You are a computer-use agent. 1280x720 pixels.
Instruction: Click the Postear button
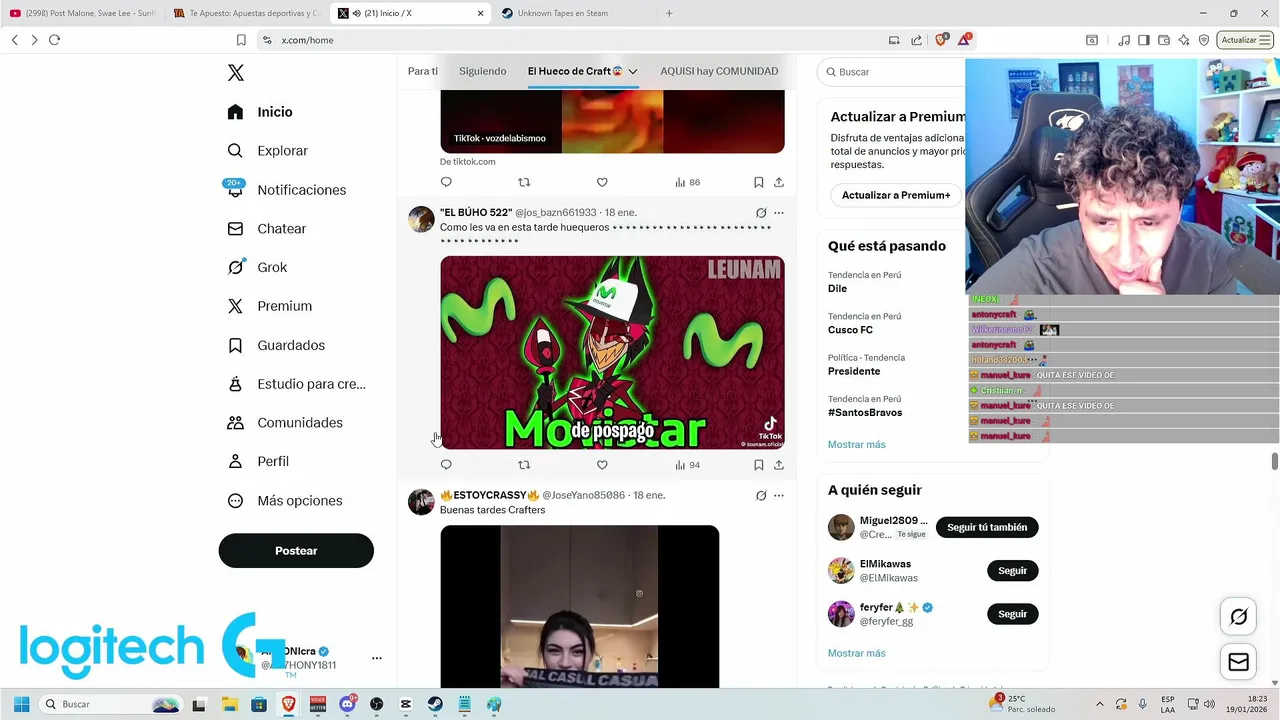[296, 551]
